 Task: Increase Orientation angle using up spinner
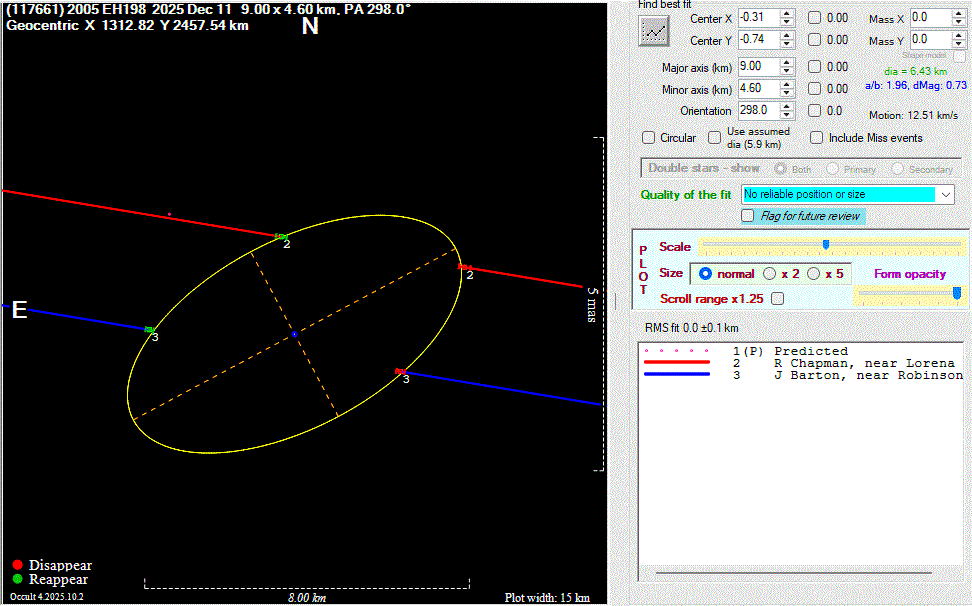787,106
